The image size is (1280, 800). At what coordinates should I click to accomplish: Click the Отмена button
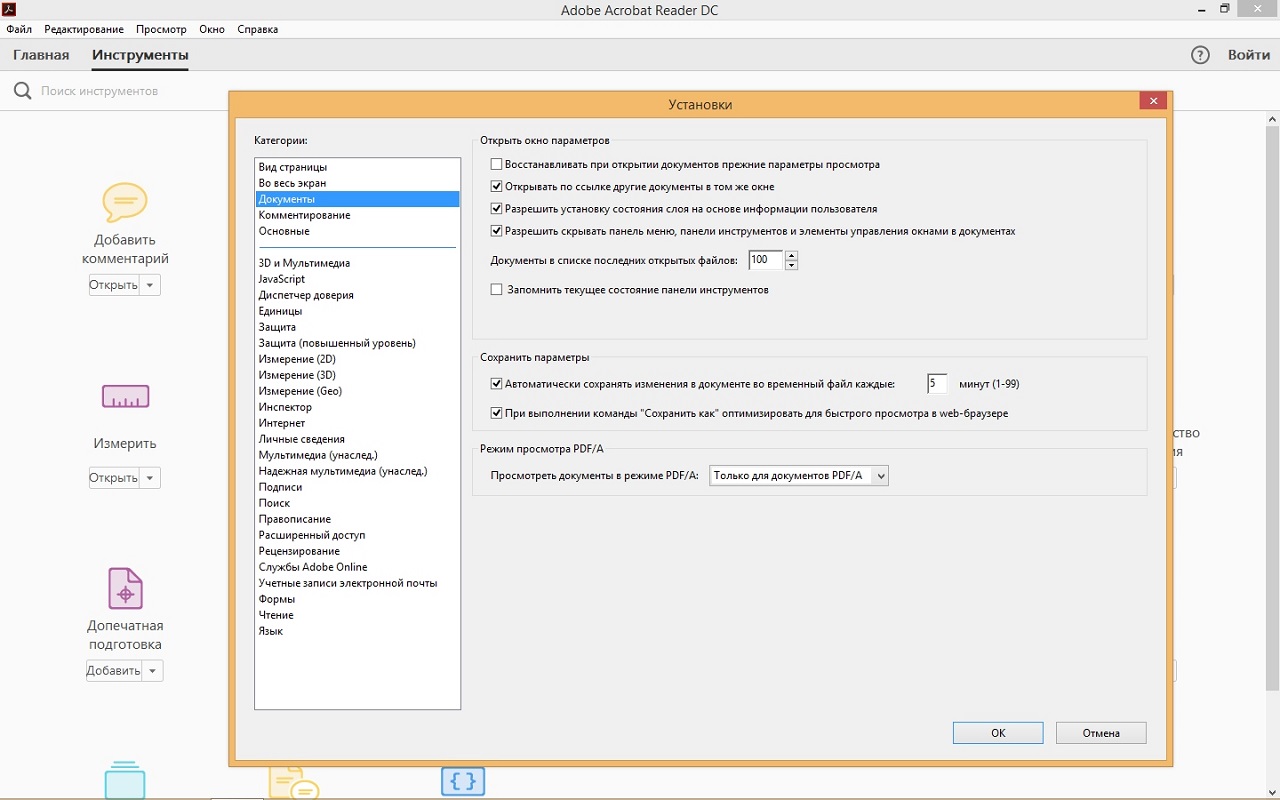click(x=1100, y=733)
